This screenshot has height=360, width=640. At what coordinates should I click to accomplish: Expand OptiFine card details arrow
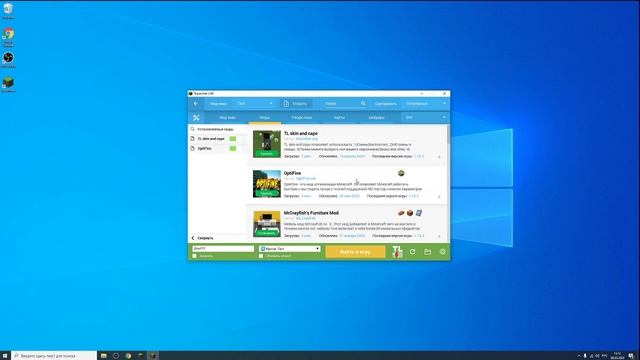(440, 197)
